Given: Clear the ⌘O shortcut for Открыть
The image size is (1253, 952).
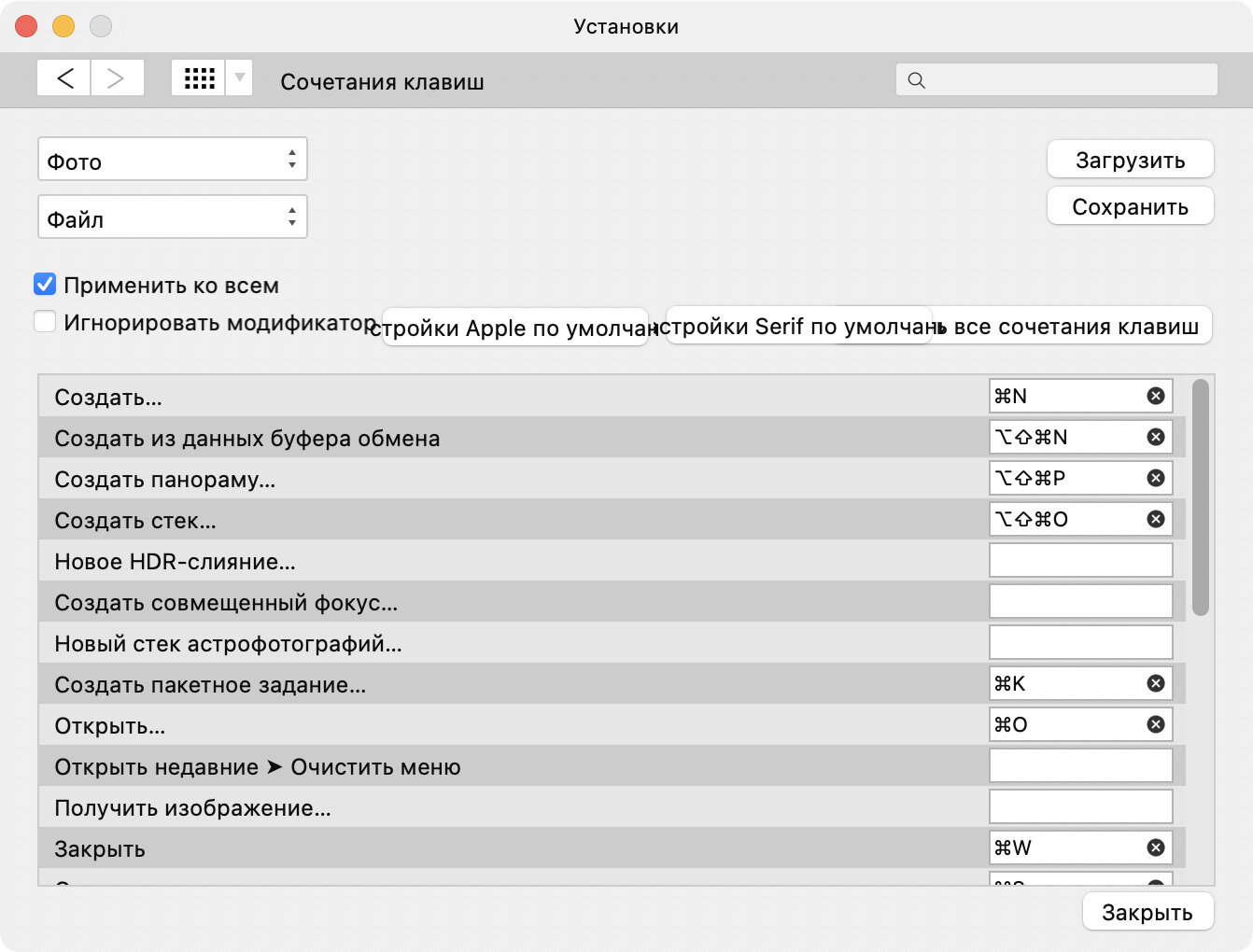Looking at the screenshot, I should click(1156, 724).
